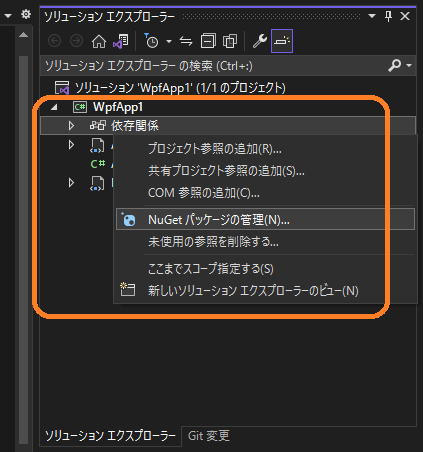Choose 未使用の参照を削除する... menu item

(265, 241)
